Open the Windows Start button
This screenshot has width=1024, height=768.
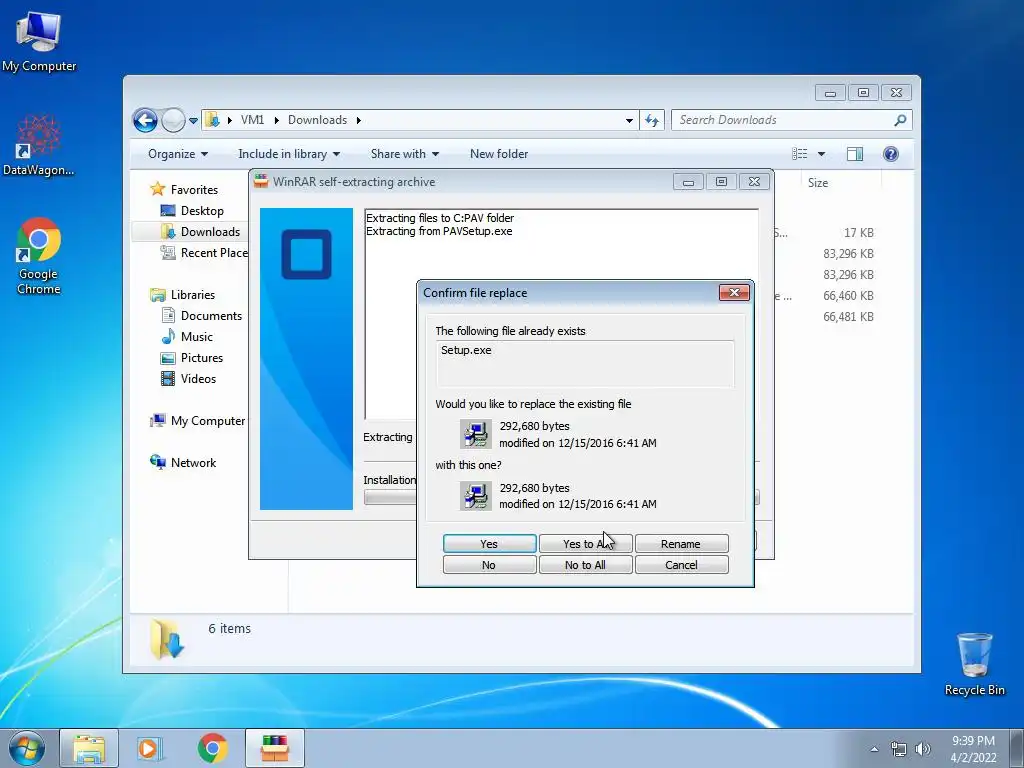point(27,748)
